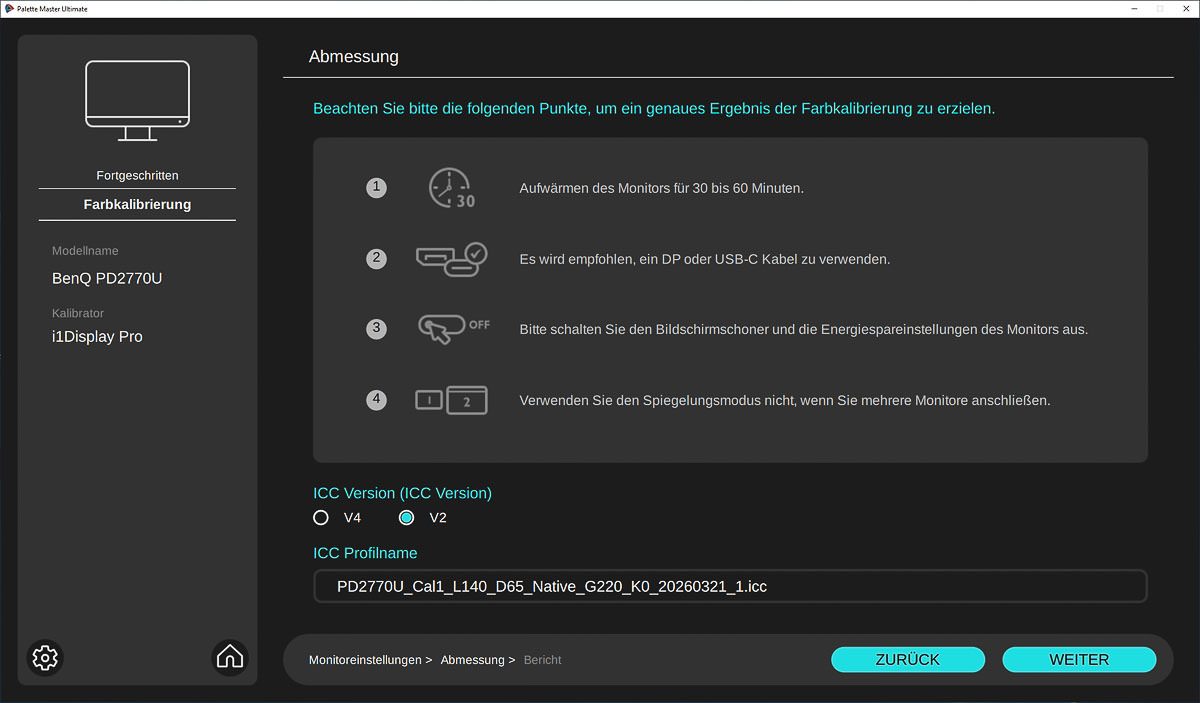Click the Palette Master Ultimate app icon
This screenshot has height=703, width=1200.
9,9
